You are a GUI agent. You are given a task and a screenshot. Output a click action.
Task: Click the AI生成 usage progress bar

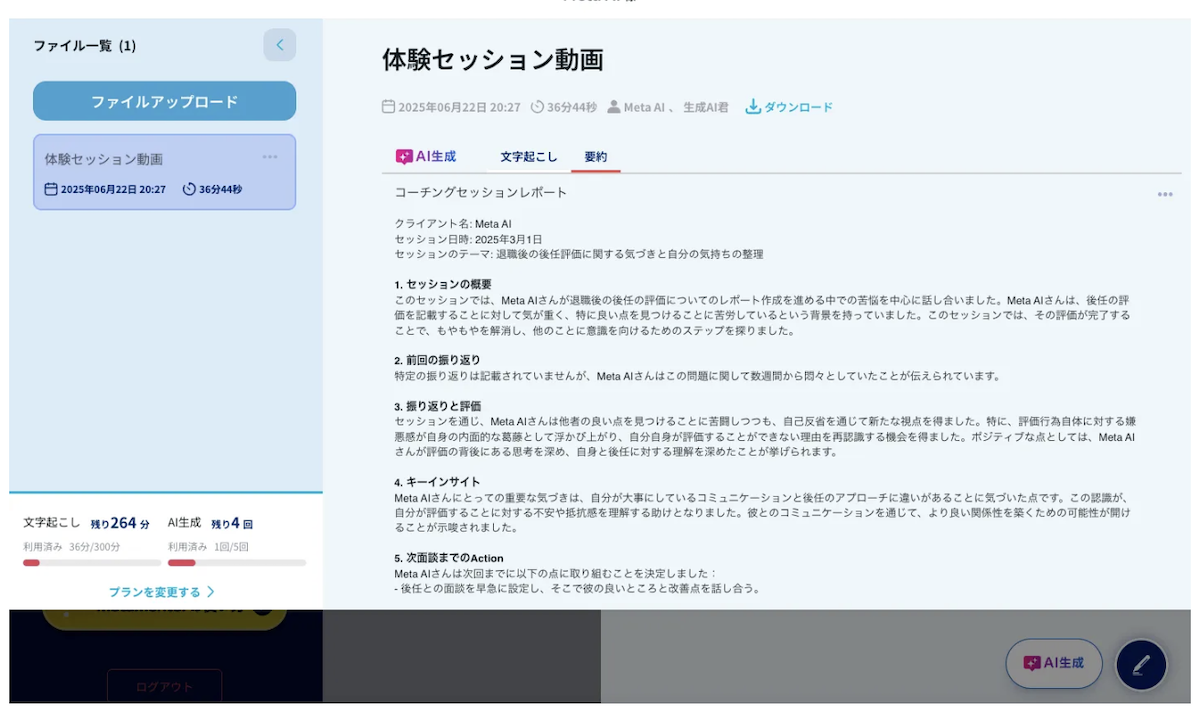click(x=237, y=563)
